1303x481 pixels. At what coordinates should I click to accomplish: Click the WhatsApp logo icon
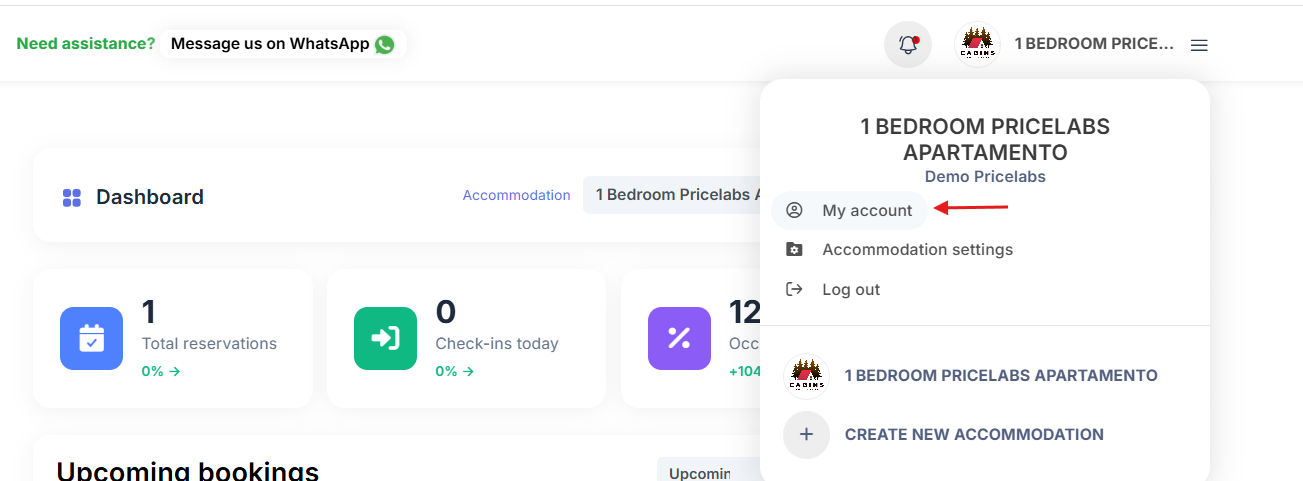point(385,45)
